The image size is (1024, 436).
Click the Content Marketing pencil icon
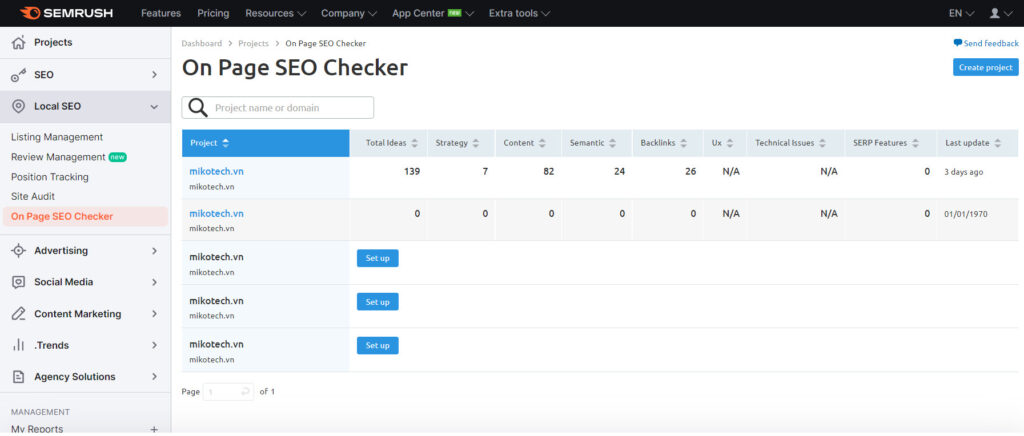(18, 314)
